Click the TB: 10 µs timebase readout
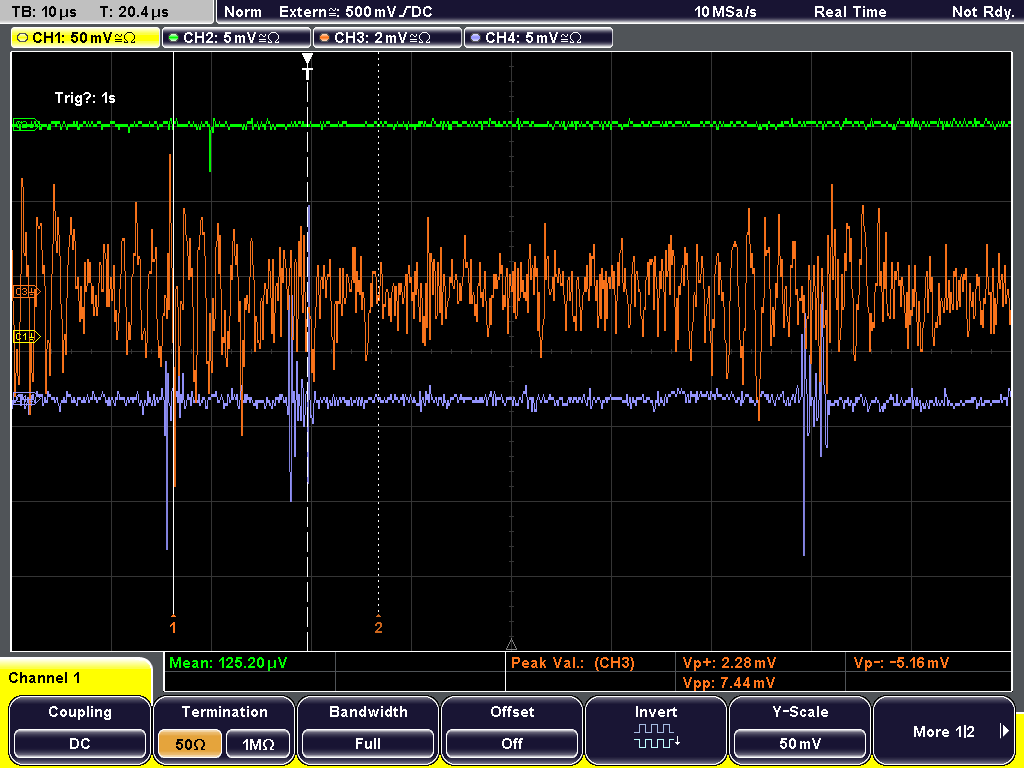 [44, 12]
